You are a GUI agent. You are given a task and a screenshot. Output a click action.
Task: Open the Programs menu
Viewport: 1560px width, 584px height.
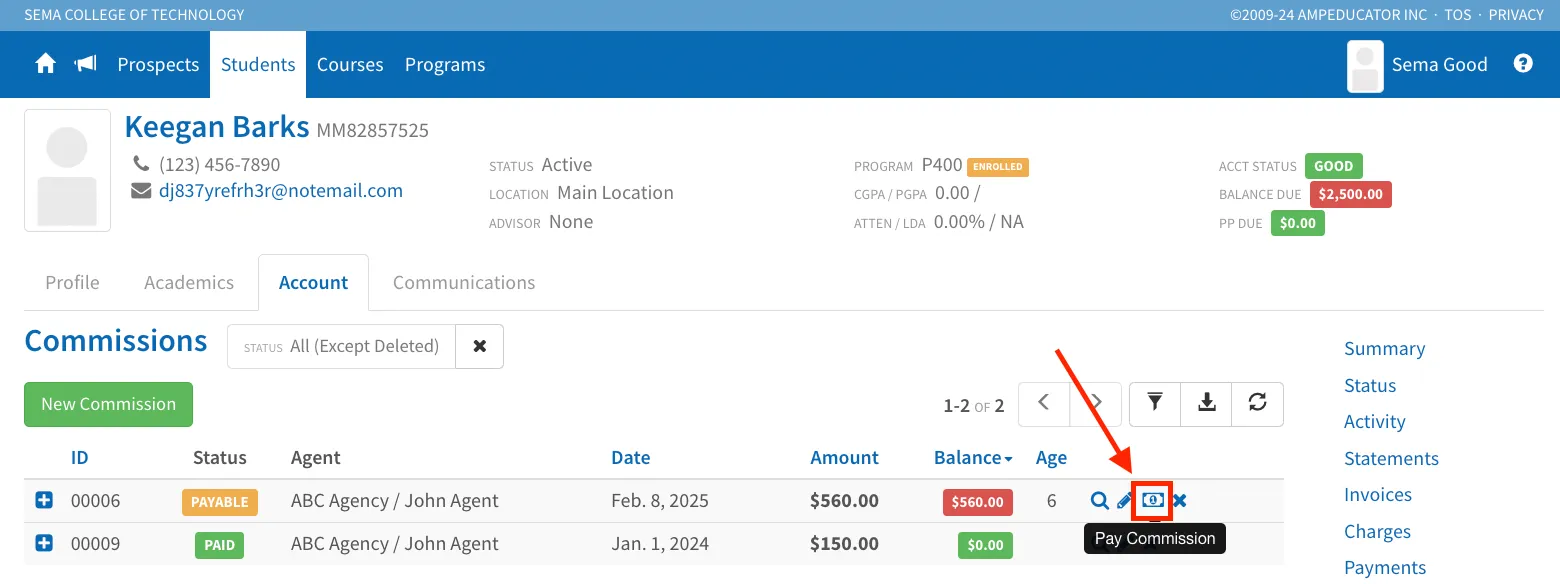click(445, 64)
